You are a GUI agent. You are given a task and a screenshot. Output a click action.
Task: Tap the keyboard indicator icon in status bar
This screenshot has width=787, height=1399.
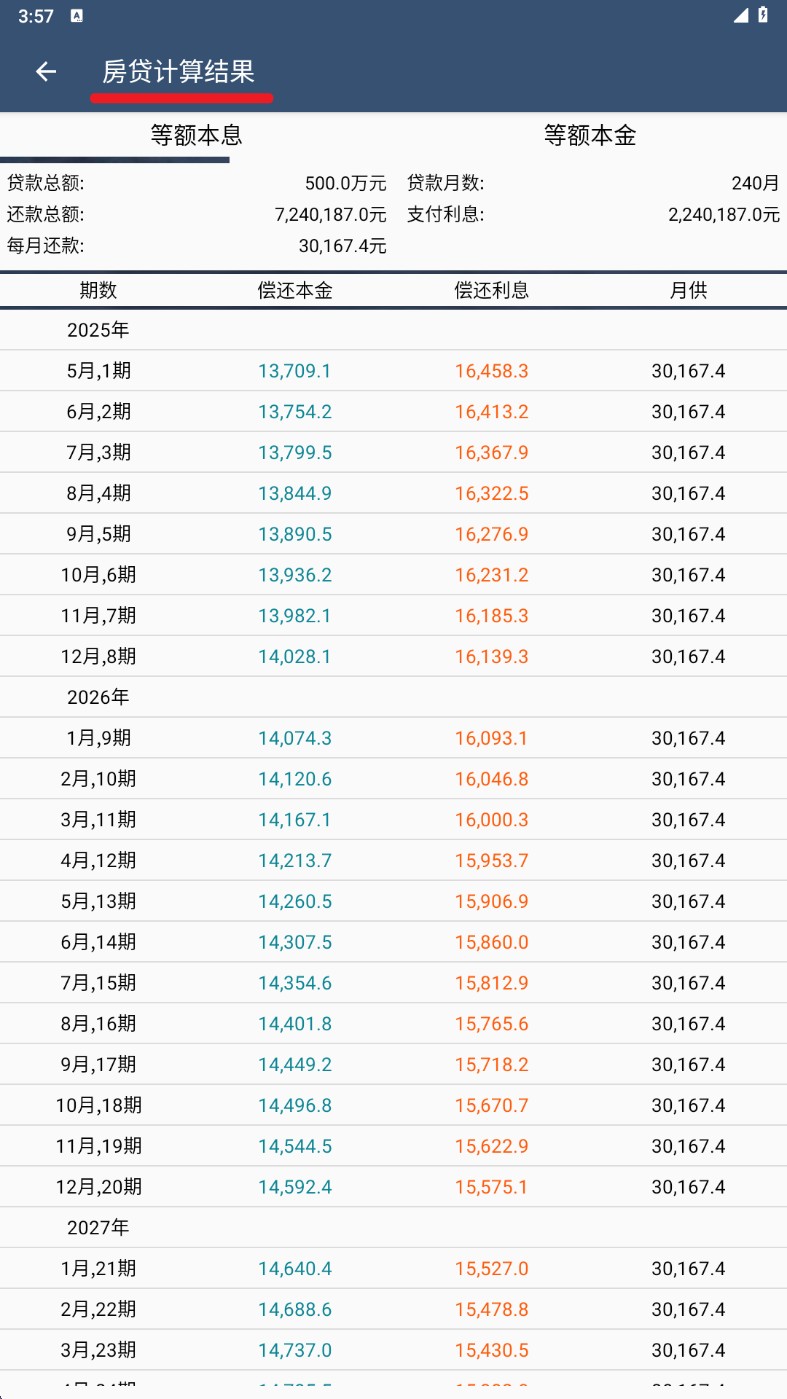click(x=77, y=16)
